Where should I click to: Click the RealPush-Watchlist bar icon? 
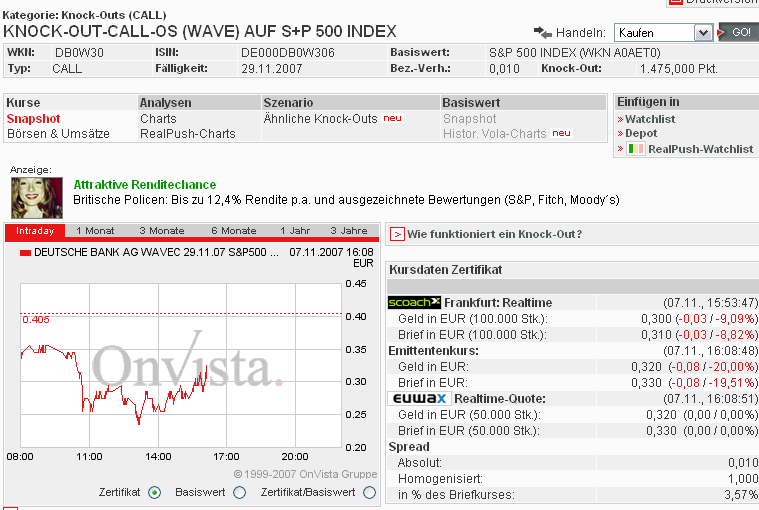(635, 149)
